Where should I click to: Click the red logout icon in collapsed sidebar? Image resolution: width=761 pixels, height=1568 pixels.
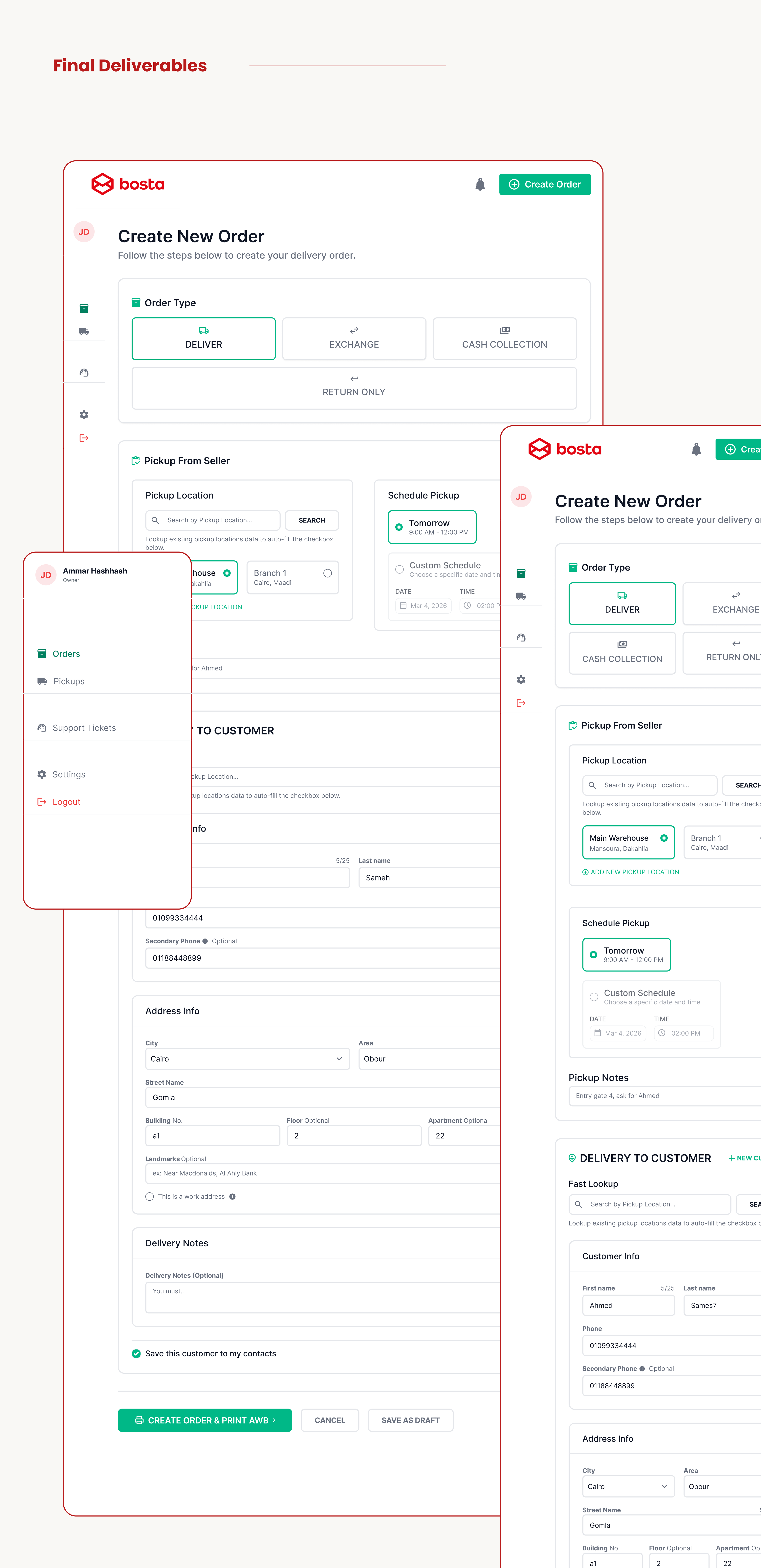[84, 438]
